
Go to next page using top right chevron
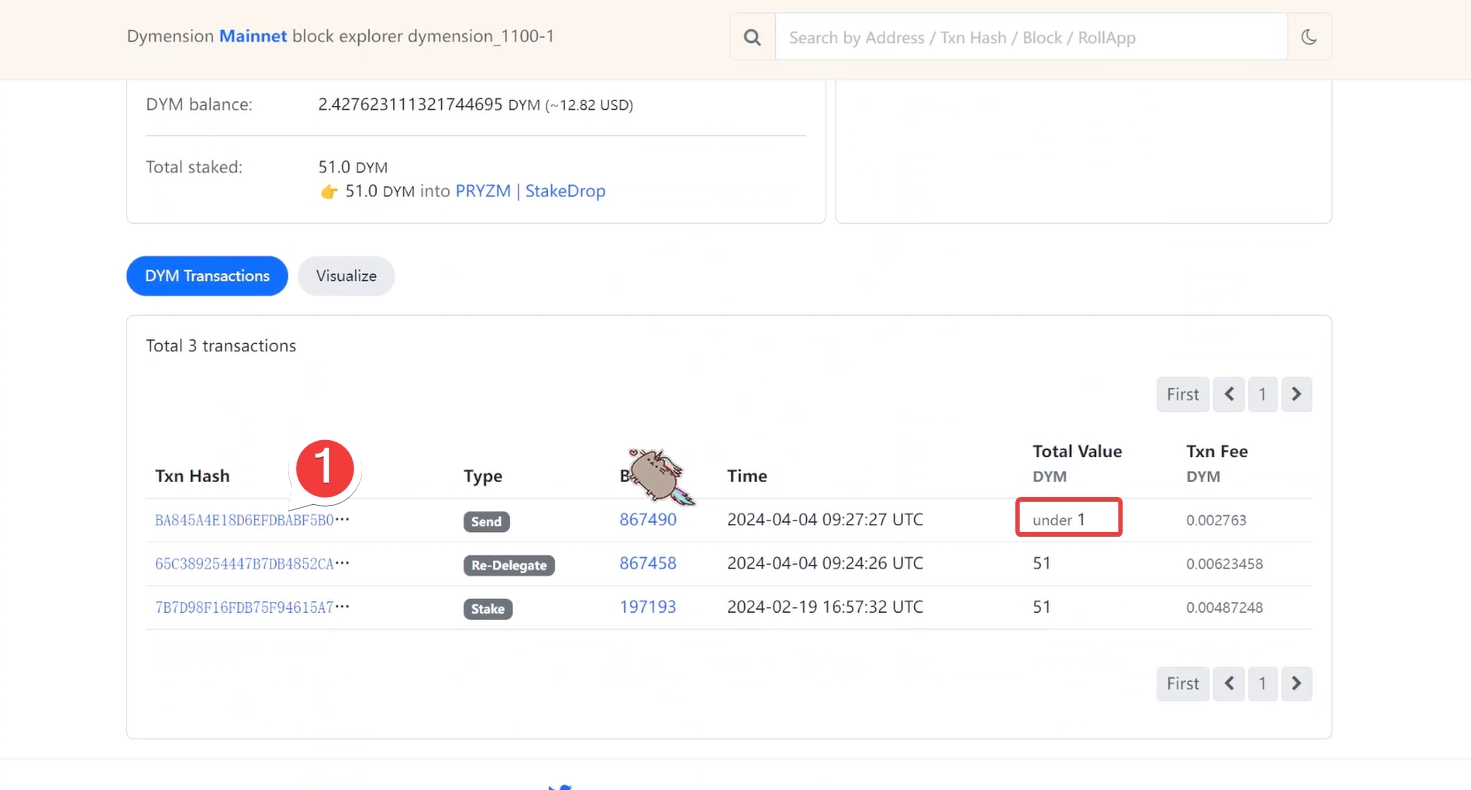pyautogui.click(x=1296, y=394)
